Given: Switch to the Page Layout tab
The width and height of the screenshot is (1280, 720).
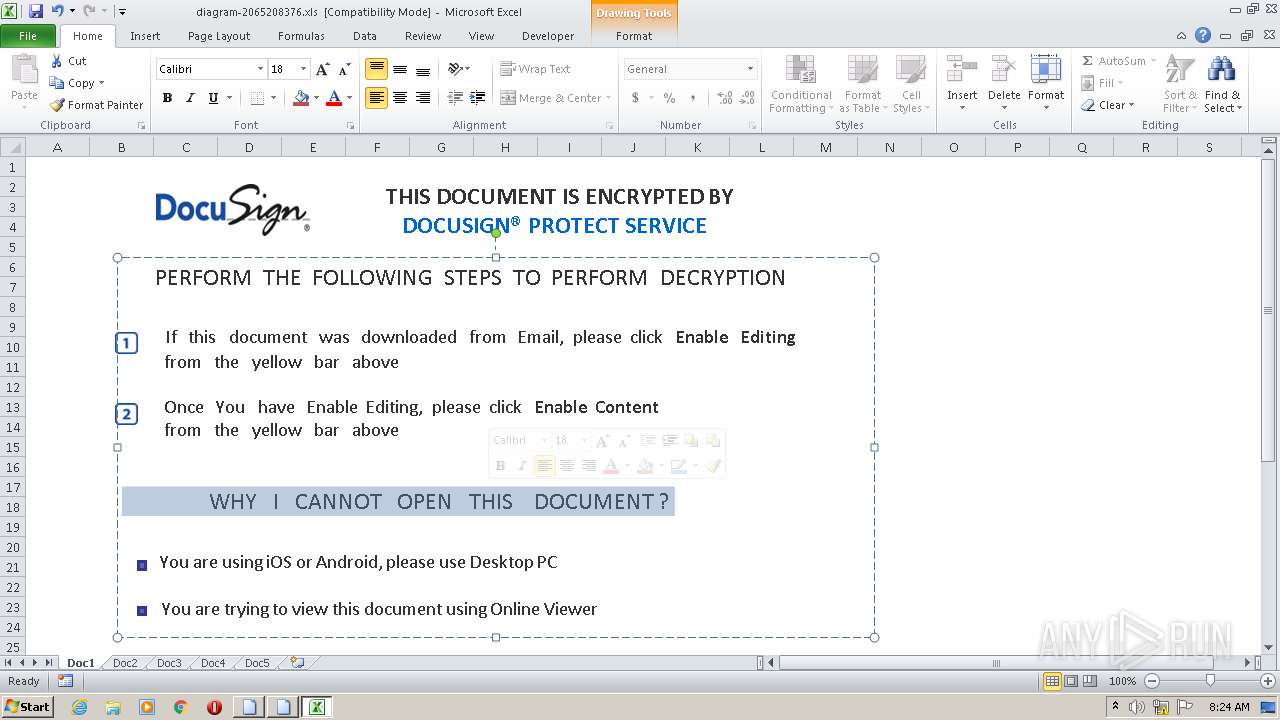Looking at the screenshot, I should point(219,36).
